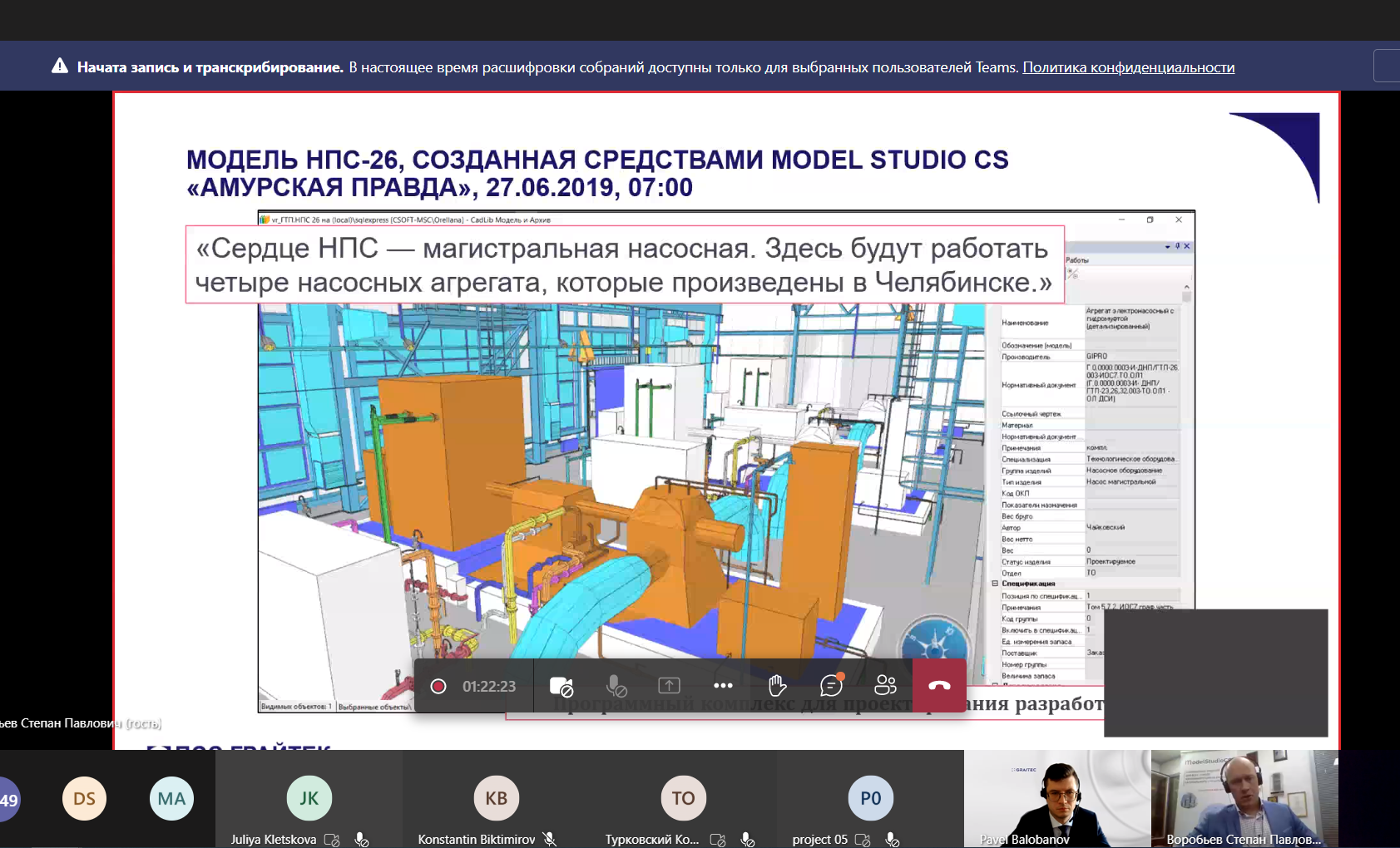Open the More actions ellipsis menu
Screen dimensions: 1400x848
tap(723, 686)
